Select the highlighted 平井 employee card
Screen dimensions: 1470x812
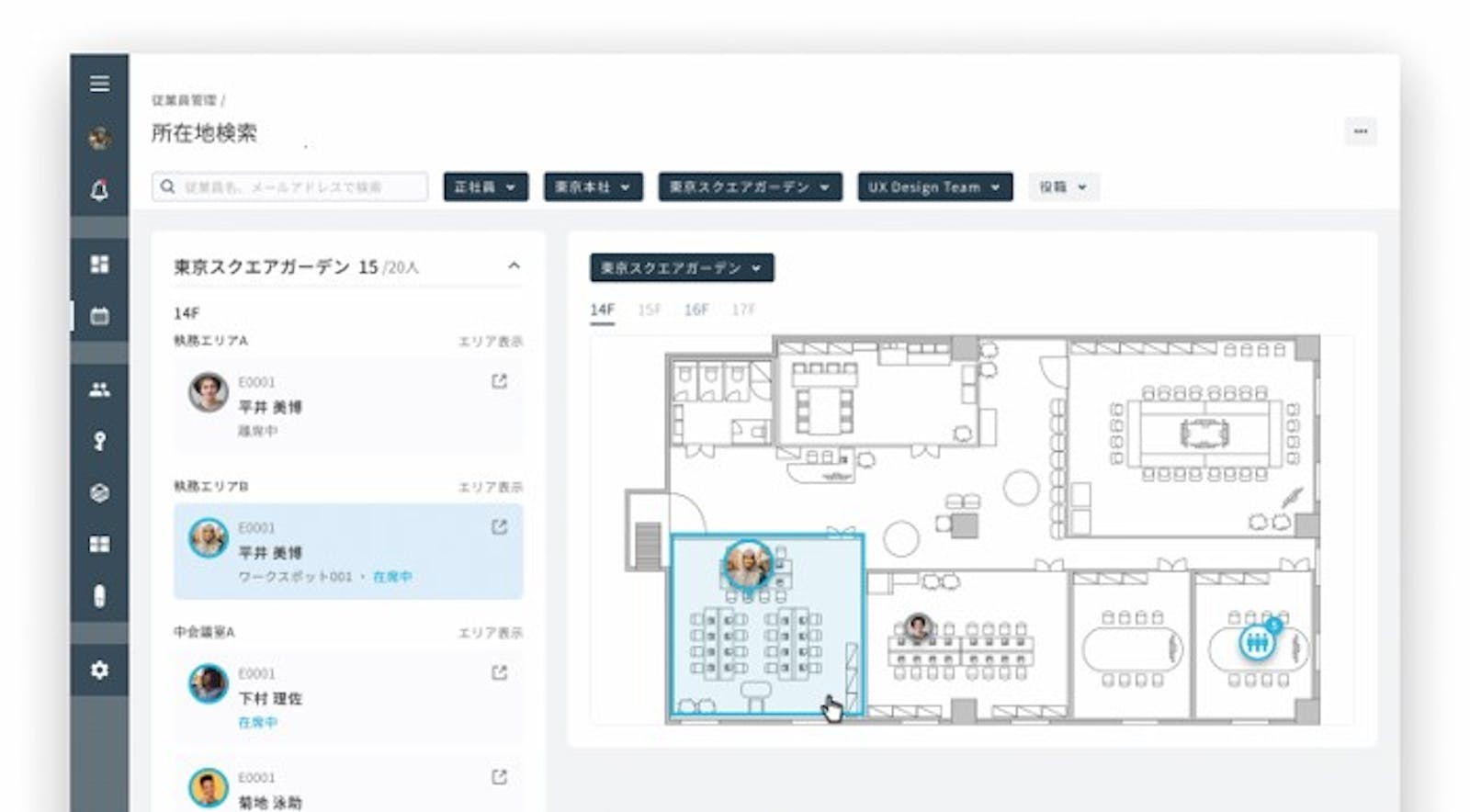tap(347, 551)
